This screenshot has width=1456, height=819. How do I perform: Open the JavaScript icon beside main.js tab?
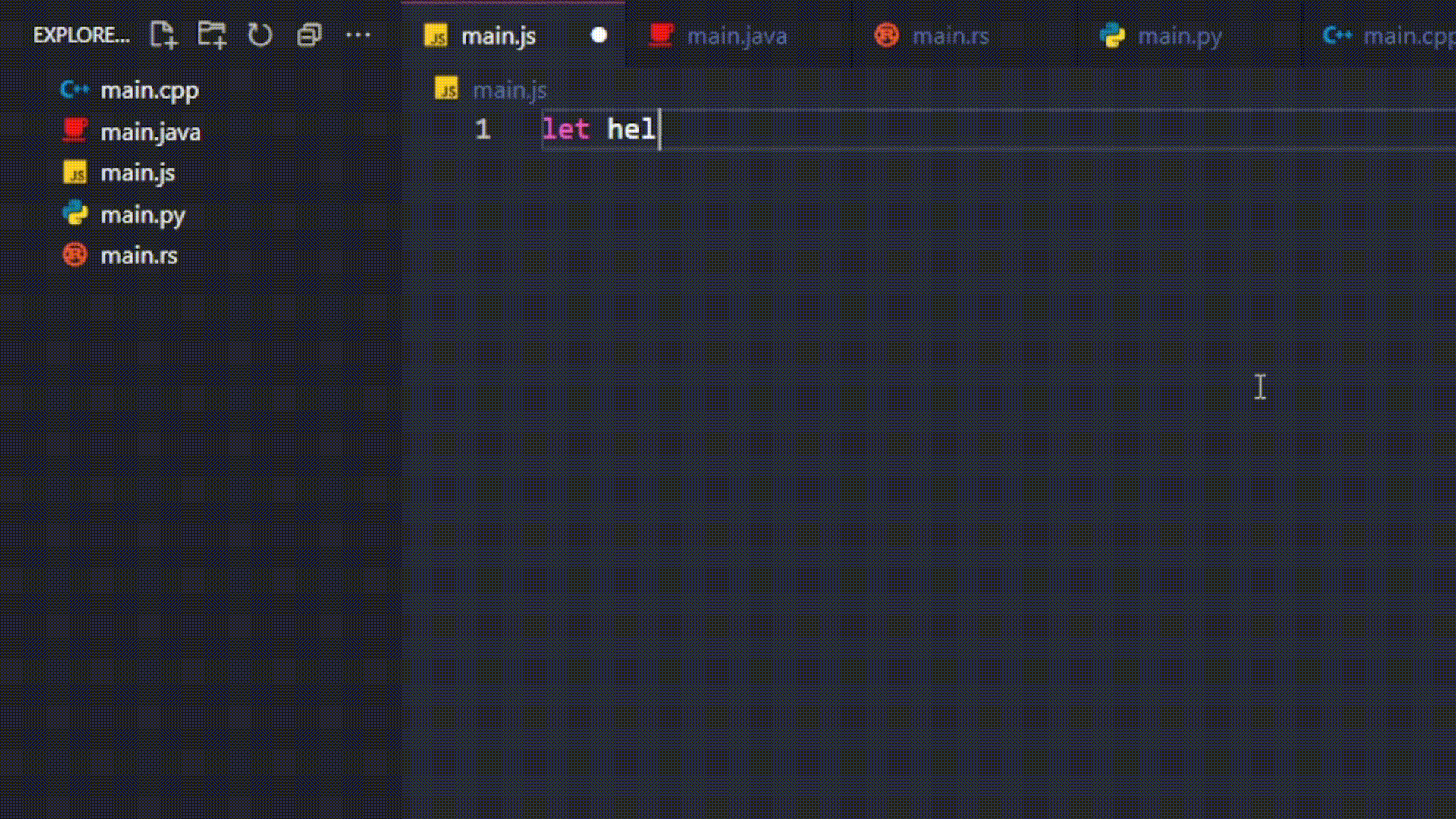point(437,36)
